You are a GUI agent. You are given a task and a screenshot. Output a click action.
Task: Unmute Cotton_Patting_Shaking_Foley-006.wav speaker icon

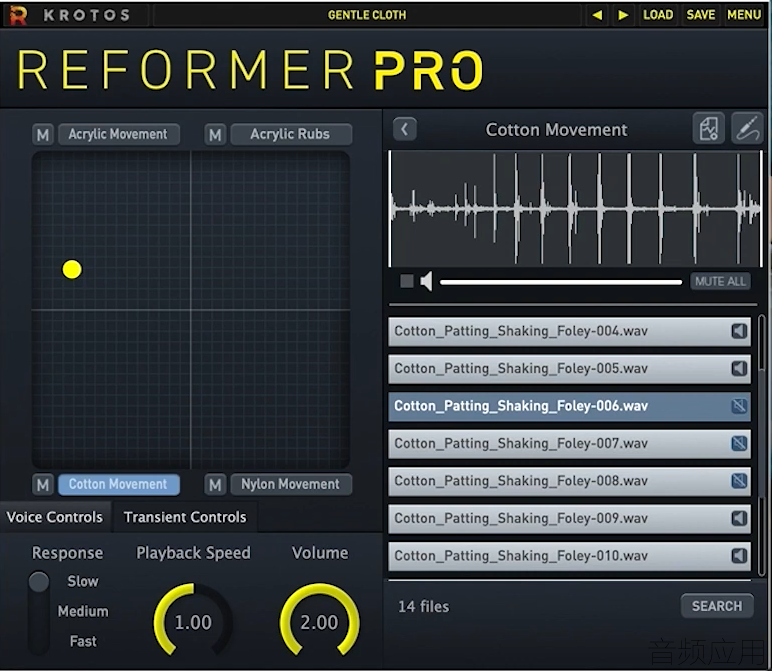[739, 406]
